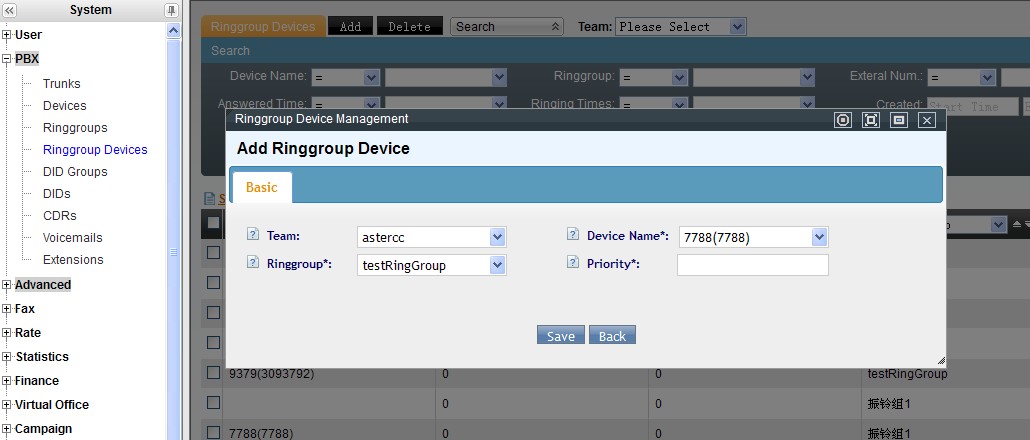Select the Basic tab
The image size is (1030, 440).
262,187
